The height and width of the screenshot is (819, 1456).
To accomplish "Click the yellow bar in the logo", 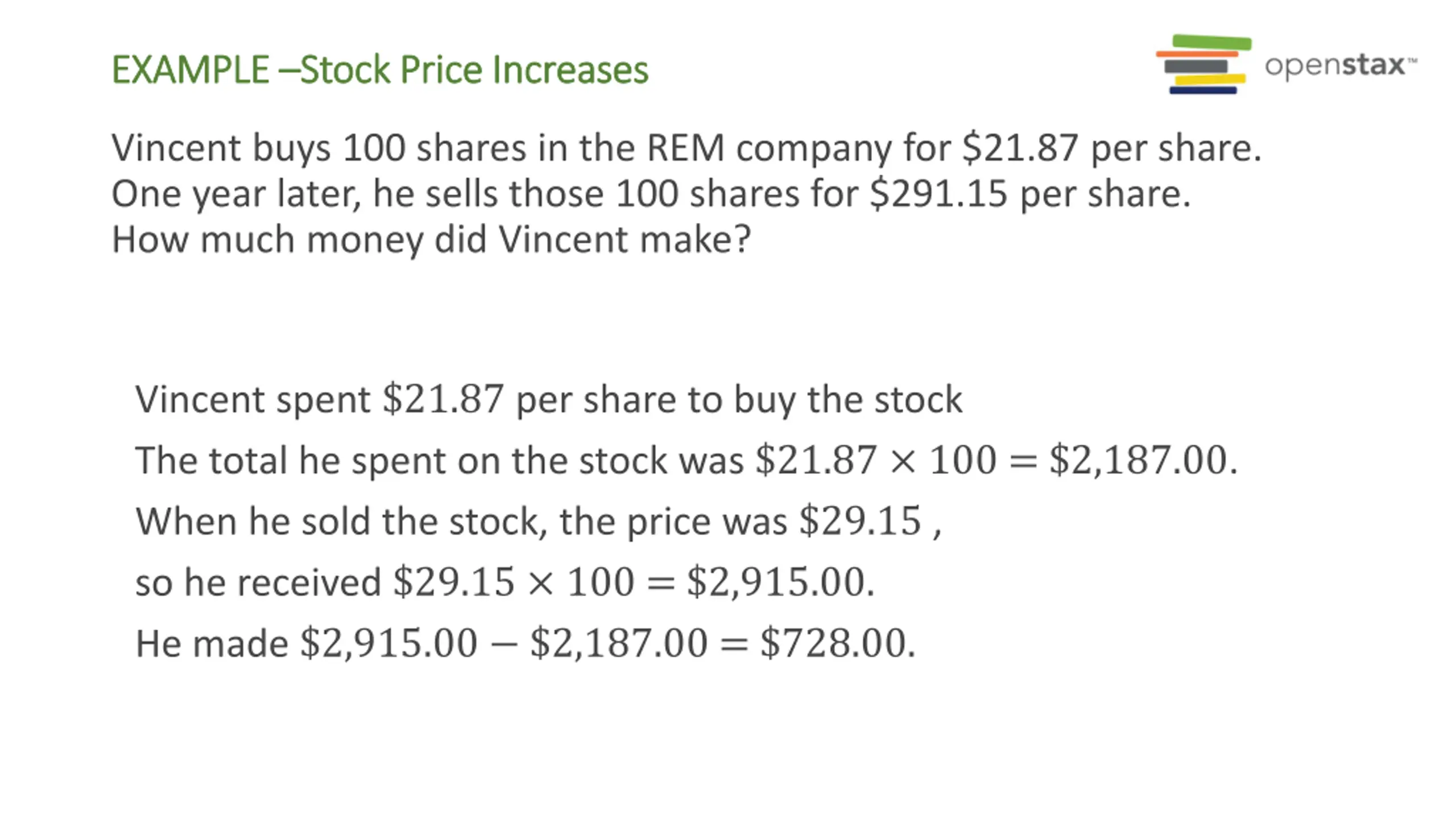I will pyautogui.click(x=1210, y=80).
